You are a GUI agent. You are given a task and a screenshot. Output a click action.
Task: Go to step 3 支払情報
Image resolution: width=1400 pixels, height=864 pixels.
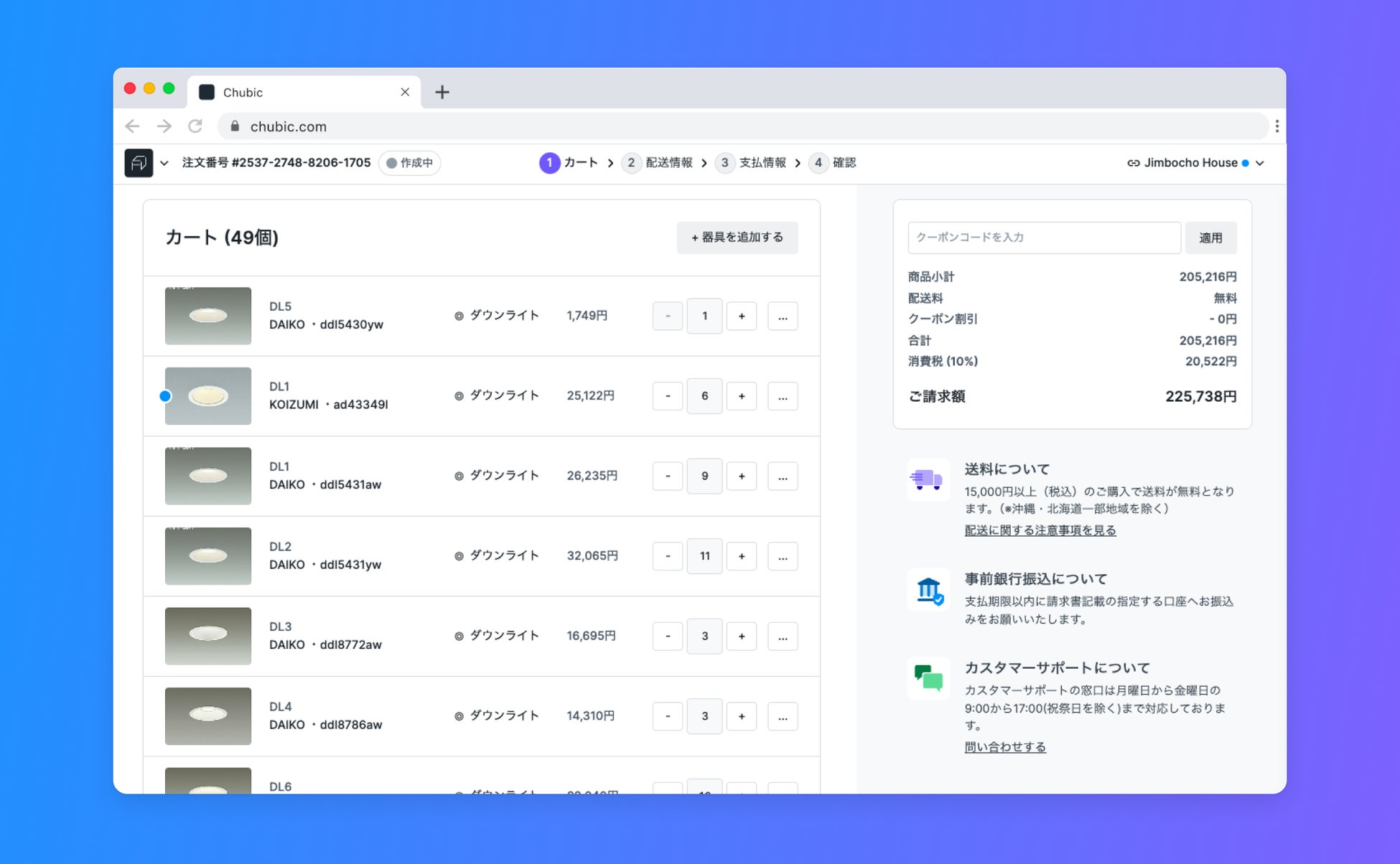(x=752, y=163)
